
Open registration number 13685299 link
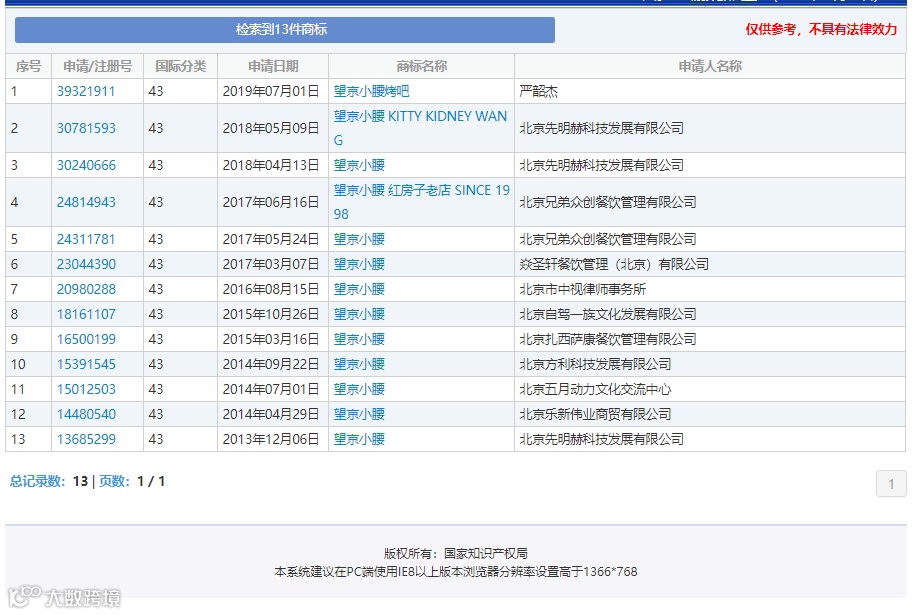tap(86, 439)
